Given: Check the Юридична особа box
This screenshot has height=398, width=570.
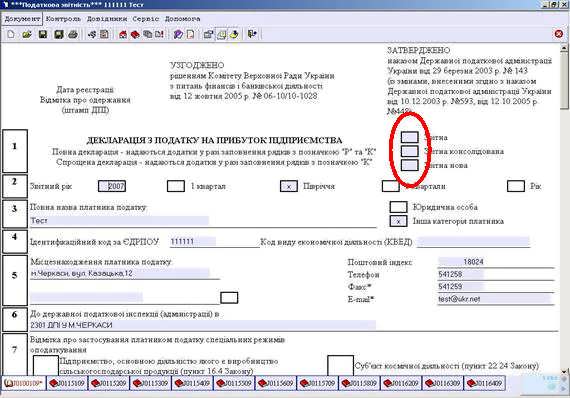Looking at the screenshot, I should click(x=398, y=207).
